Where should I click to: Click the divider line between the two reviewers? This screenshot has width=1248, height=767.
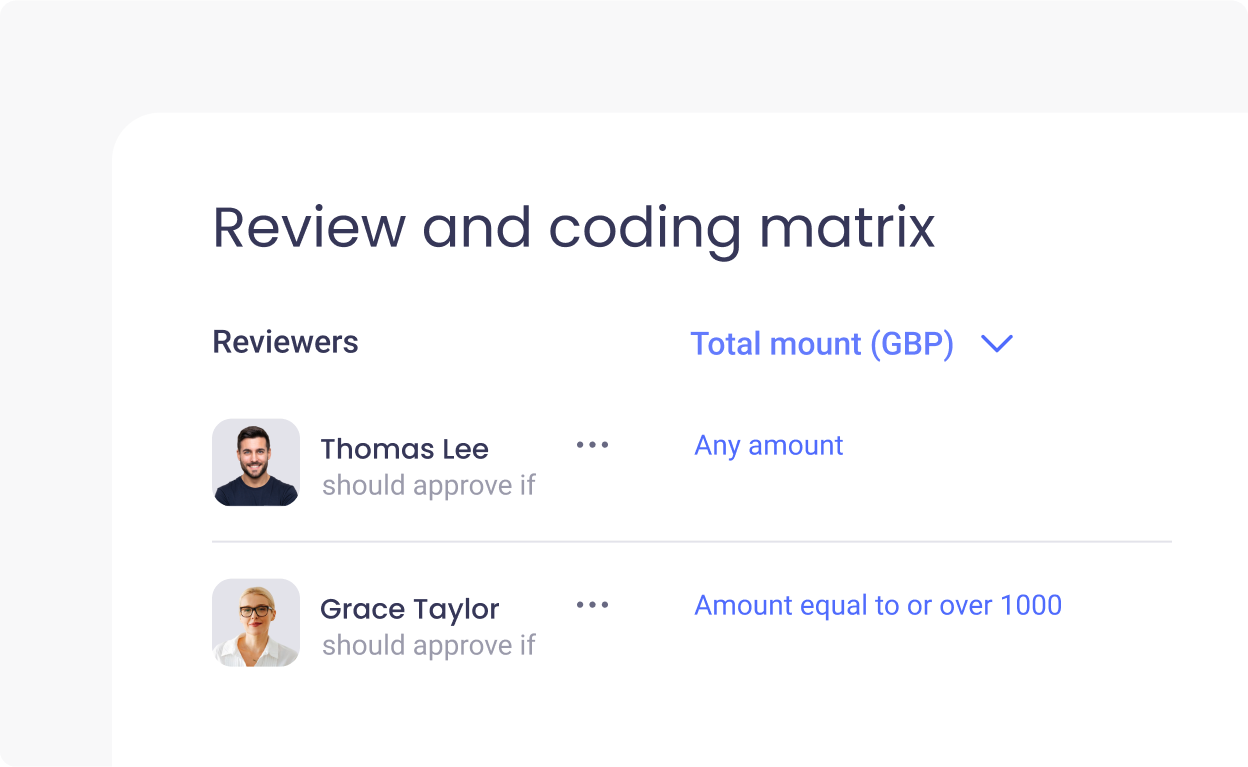(x=691, y=542)
